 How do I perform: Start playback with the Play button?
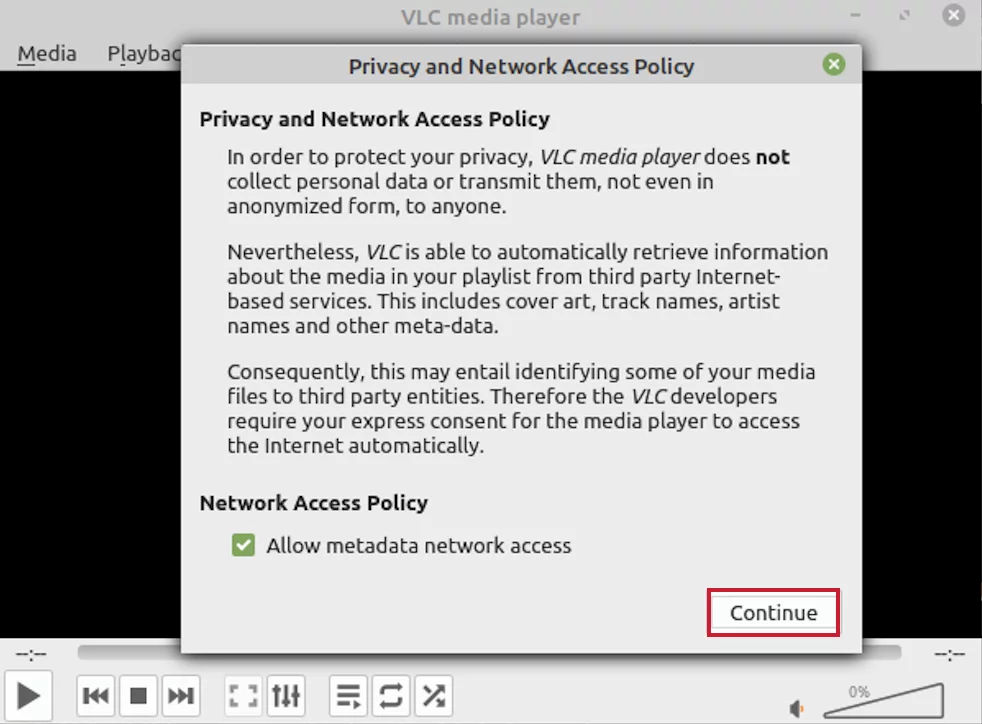click(x=28, y=696)
